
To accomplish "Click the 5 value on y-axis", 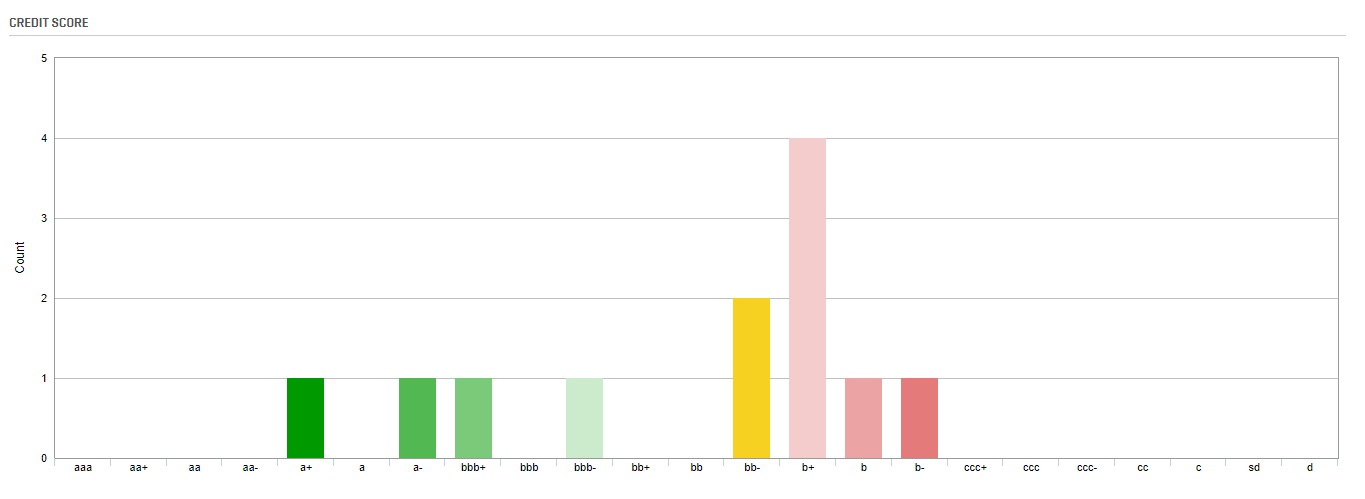I will pyautogui.click(x=44, y=58).
